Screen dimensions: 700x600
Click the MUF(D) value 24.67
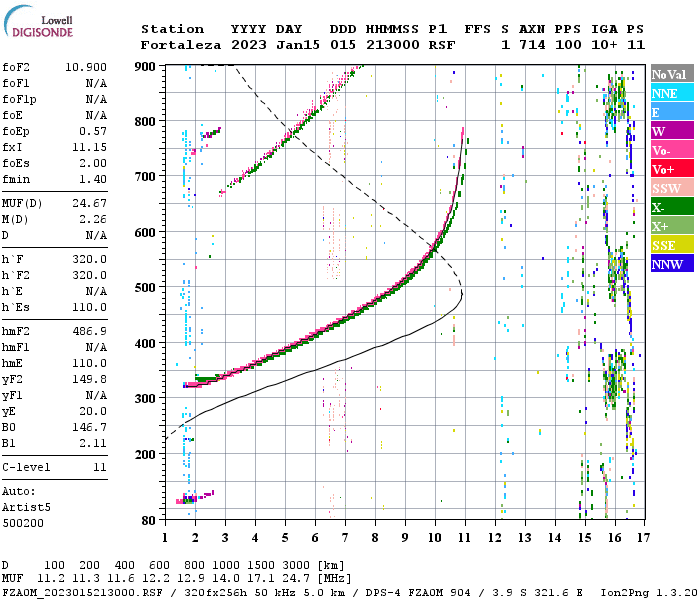tap(89, 204)
